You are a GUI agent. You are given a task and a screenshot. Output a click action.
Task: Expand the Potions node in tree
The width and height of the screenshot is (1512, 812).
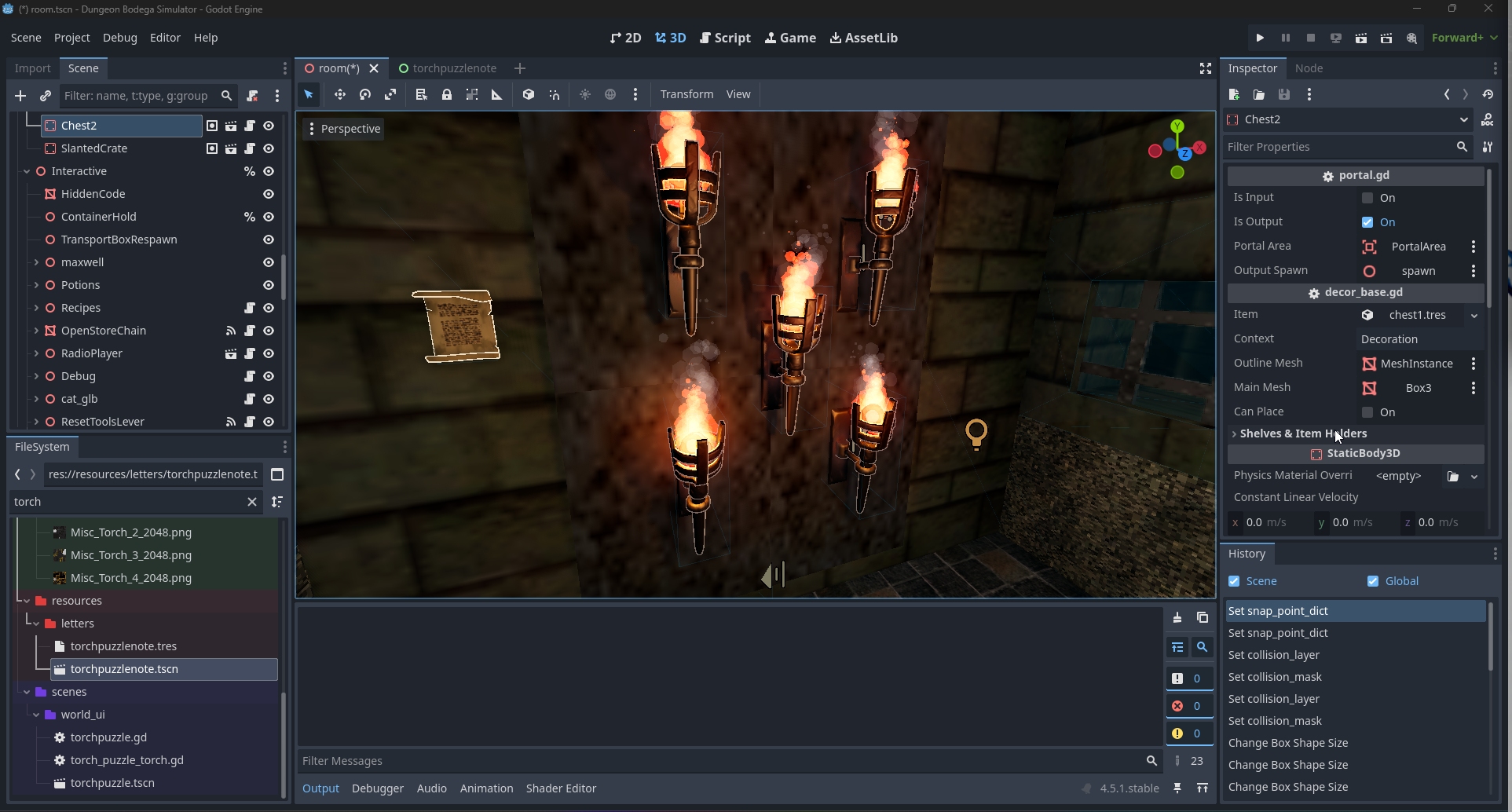(x=36, y=285)
